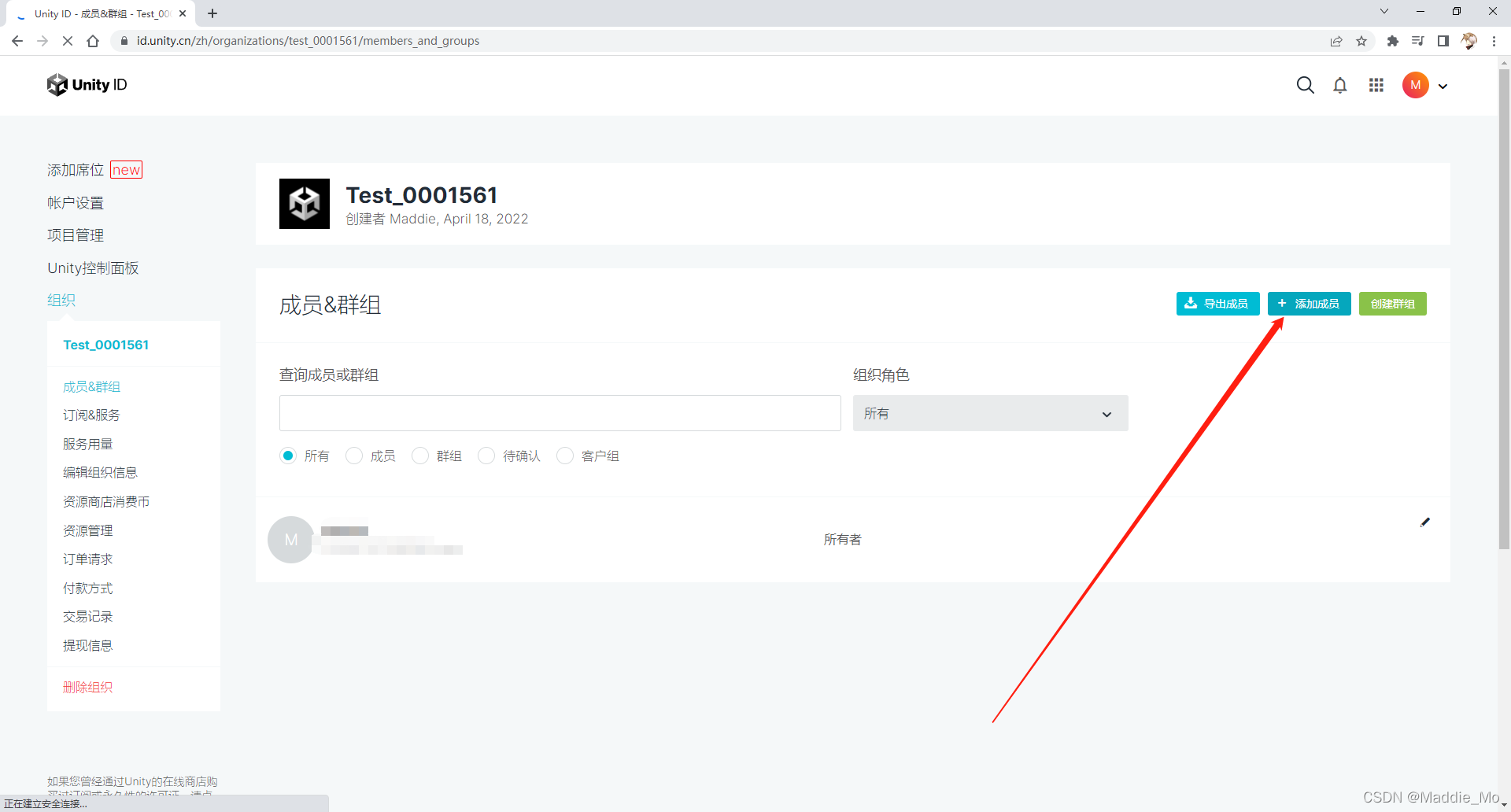Open 项目管理 in sidebar
This screenshot has width=1511, height=812.
click(x=76, y=235)
